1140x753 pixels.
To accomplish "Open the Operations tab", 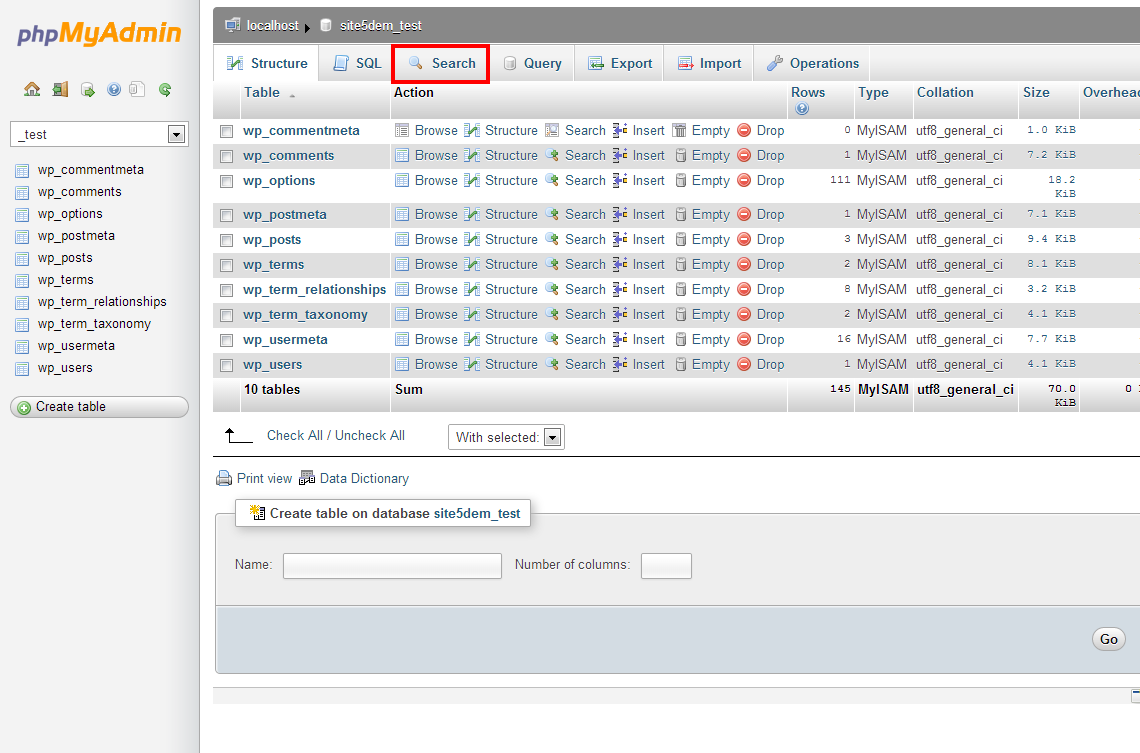I will (x=812, y=63).
